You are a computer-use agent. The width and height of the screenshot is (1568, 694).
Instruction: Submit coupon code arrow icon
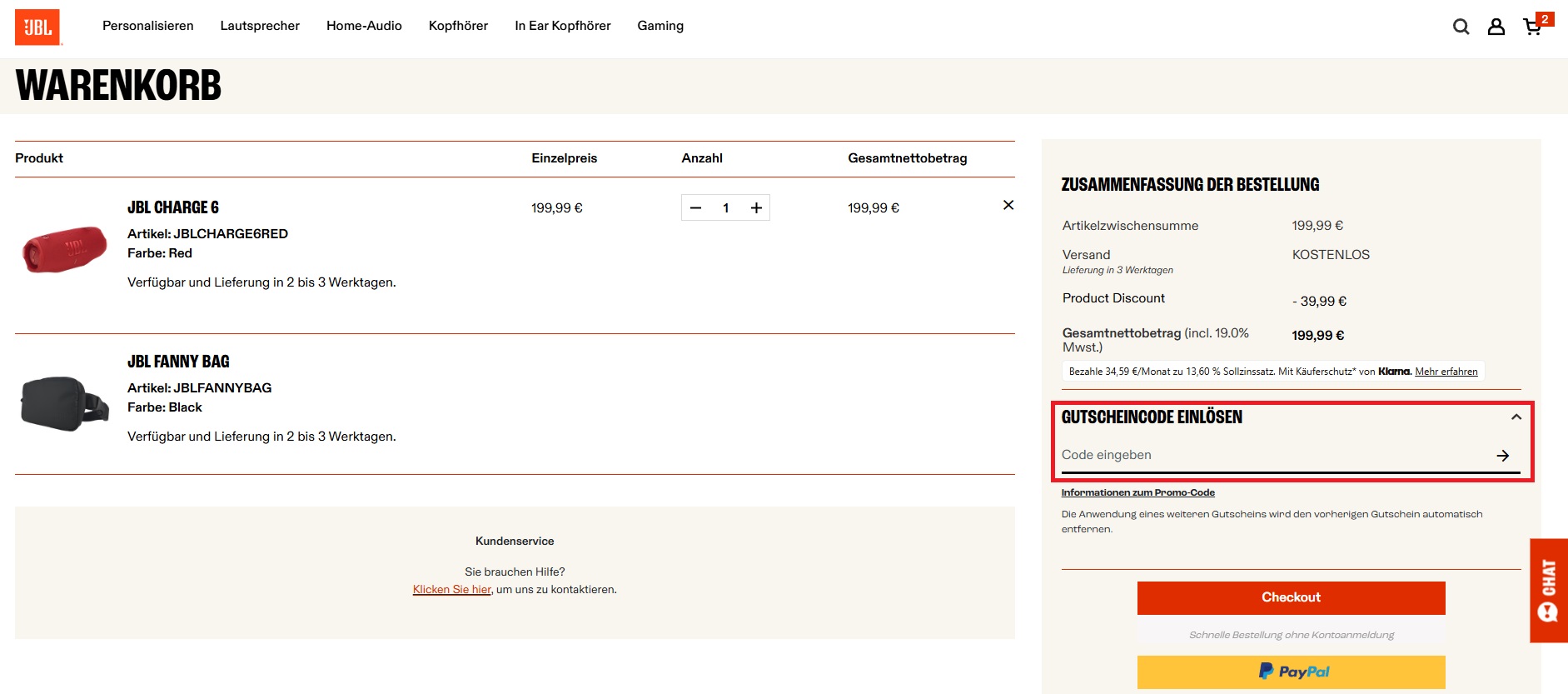coord(1503,456)
